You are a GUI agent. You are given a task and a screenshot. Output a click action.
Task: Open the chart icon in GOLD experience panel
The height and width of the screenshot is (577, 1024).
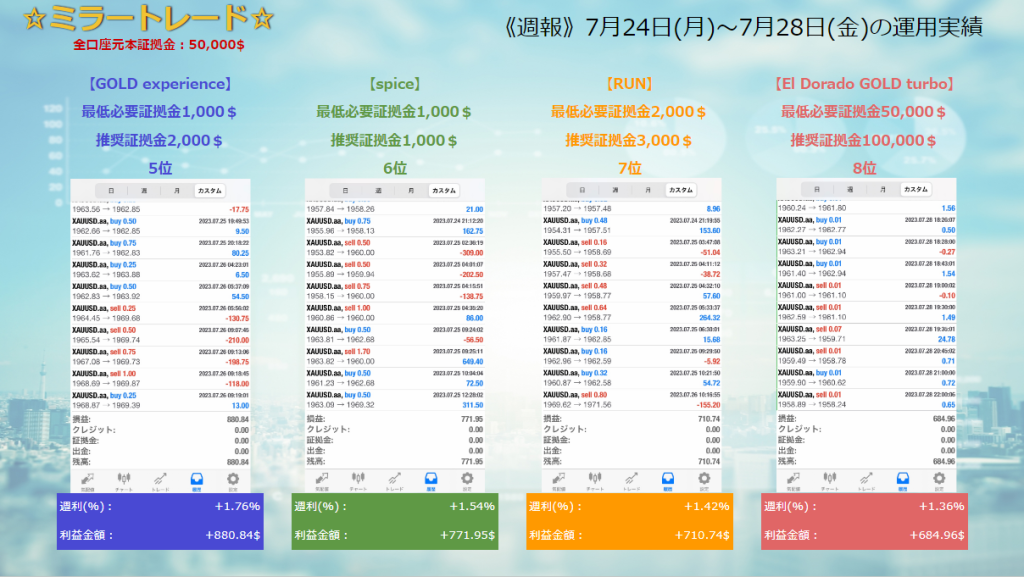[x=125, y=480]
